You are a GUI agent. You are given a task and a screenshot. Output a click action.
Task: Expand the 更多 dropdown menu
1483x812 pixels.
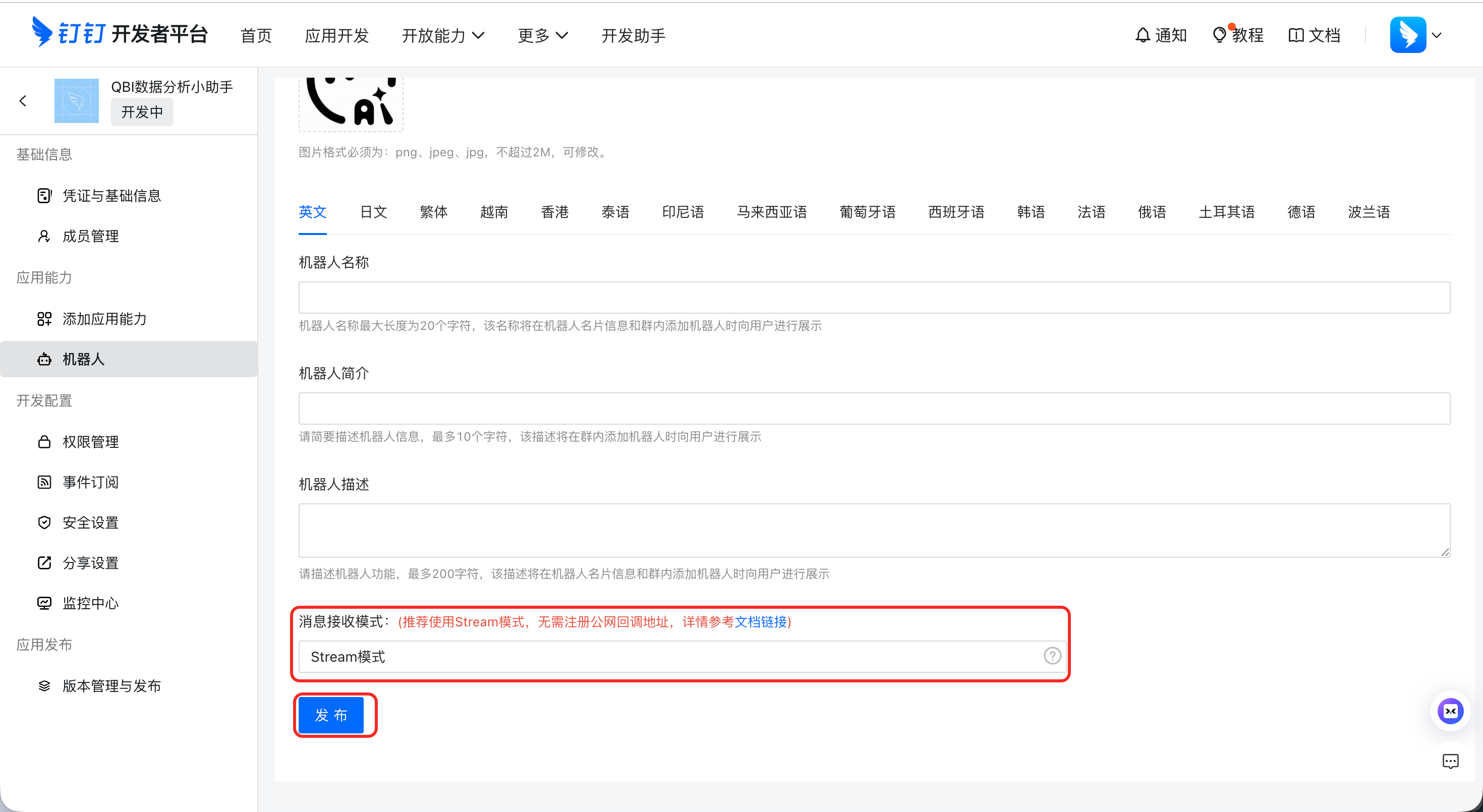[543, 36]
